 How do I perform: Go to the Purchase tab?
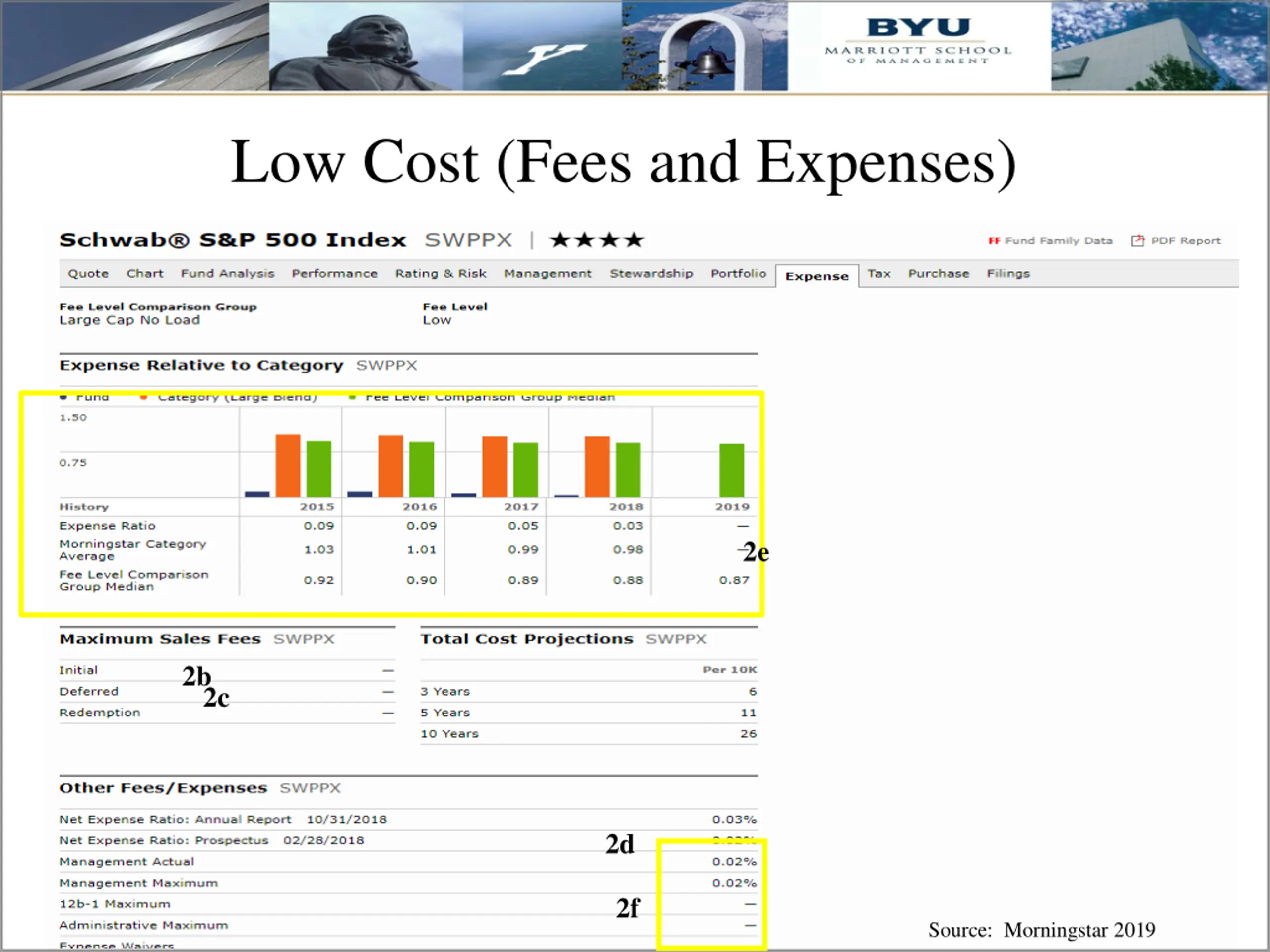[x=939, y=274]
